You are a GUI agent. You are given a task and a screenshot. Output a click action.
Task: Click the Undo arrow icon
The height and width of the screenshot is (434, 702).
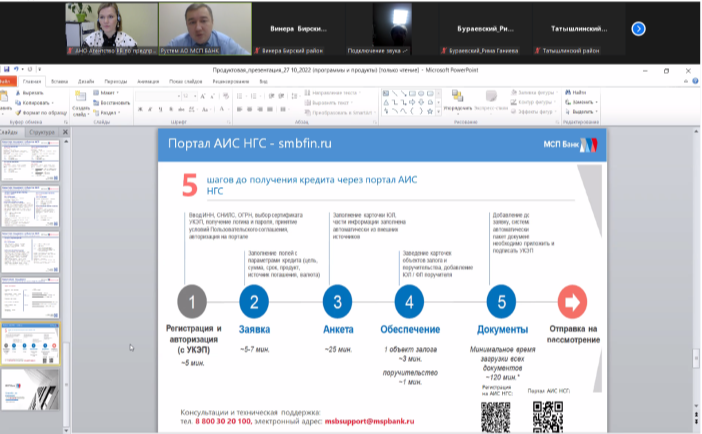tap(16, 69)
